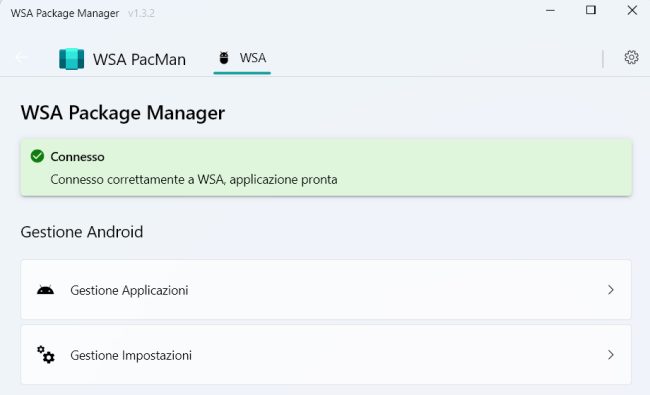Click the Connesso status heading
The height and width of the screenshot is (395, 650).
pos(78,157)
